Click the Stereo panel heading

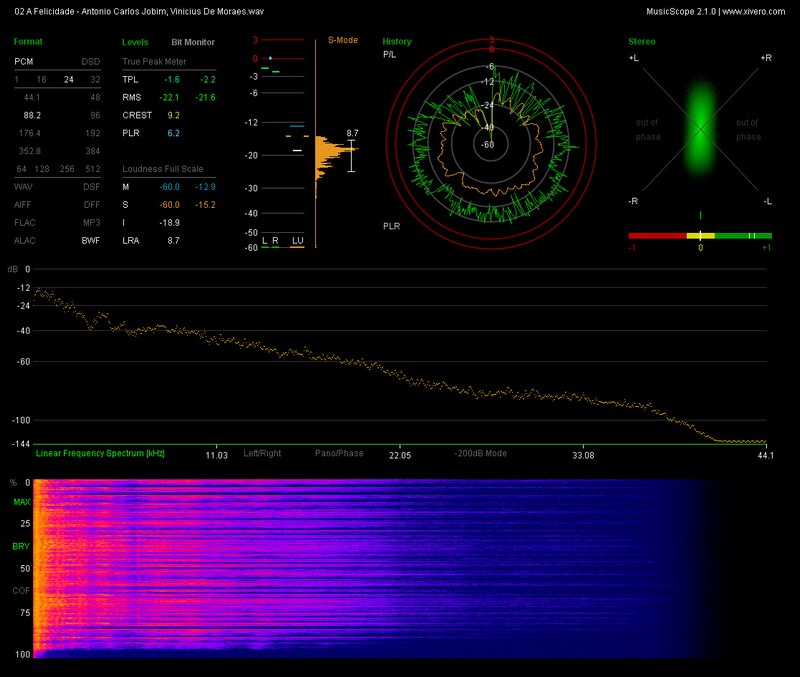point(641,42)
